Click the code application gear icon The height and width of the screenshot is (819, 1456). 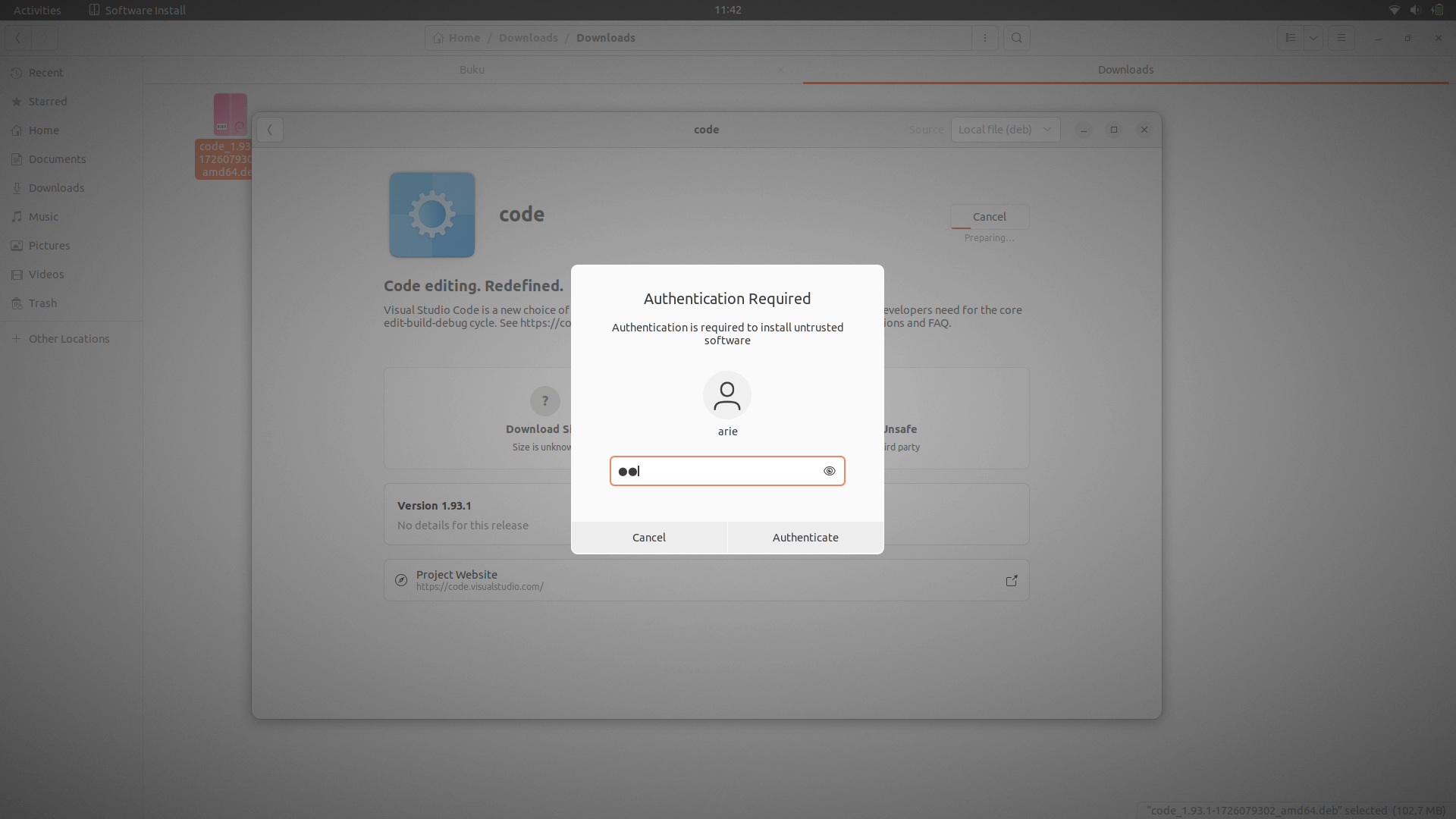pos(432,215)
